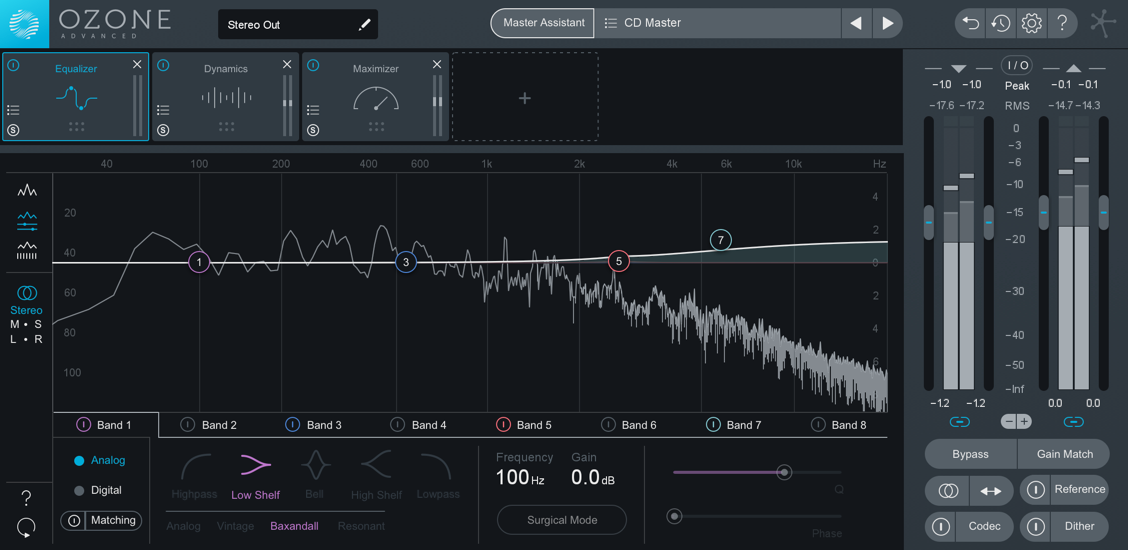Select EQ node 7 on the curve

[x=720, y=240]
